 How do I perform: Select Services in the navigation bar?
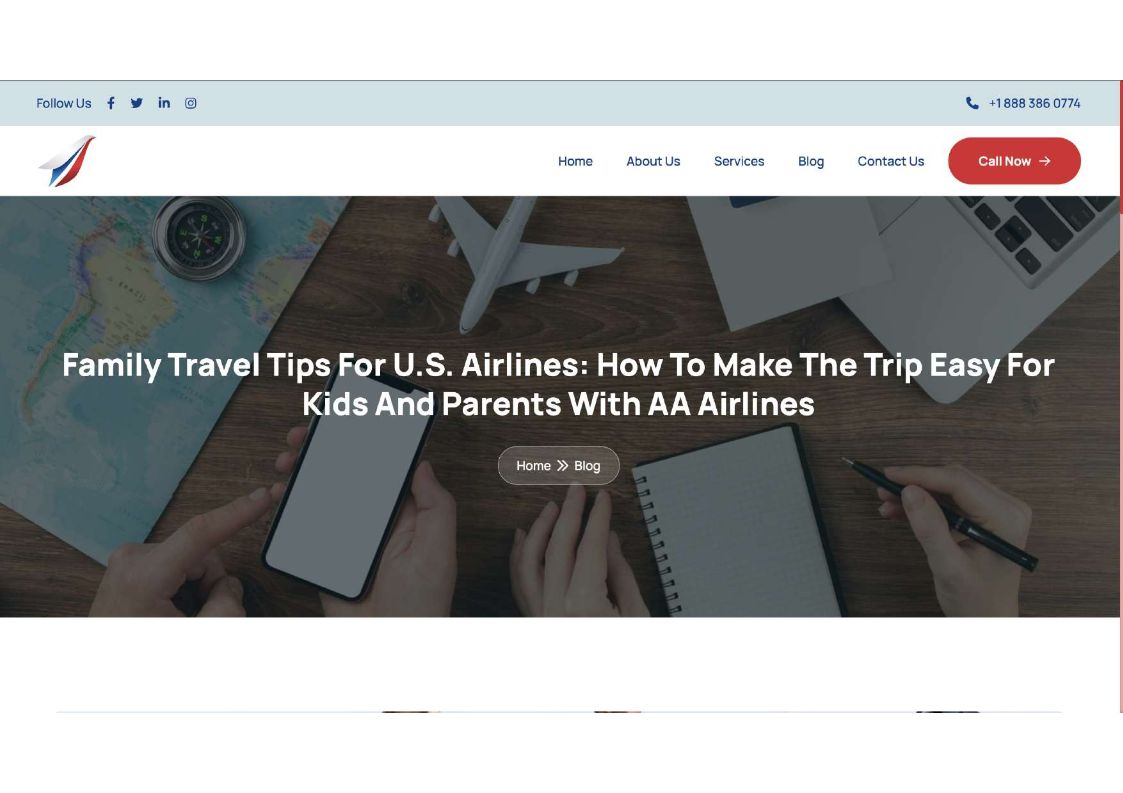739,161
